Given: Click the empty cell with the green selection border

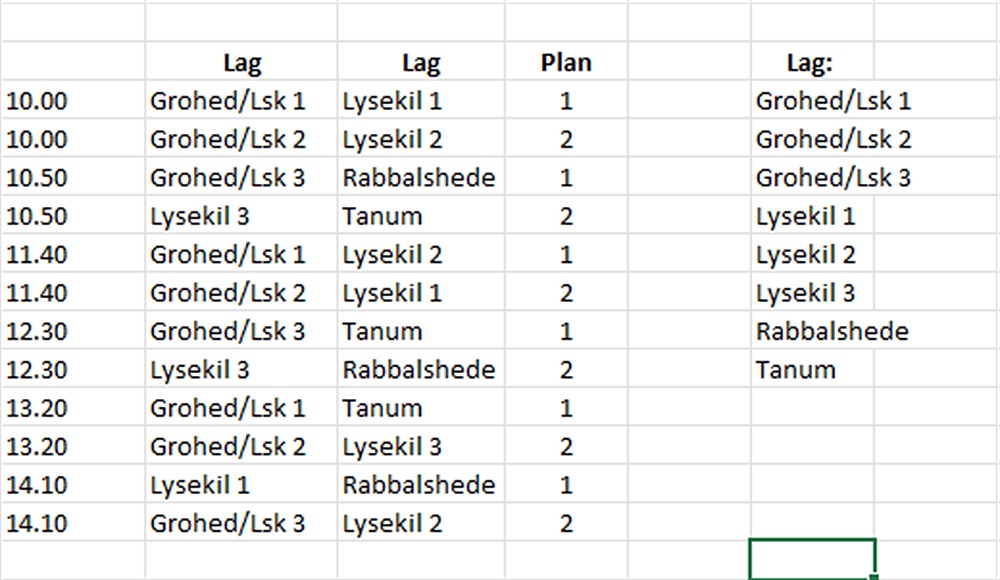Looking at the screenshot, I should (812, 558).
